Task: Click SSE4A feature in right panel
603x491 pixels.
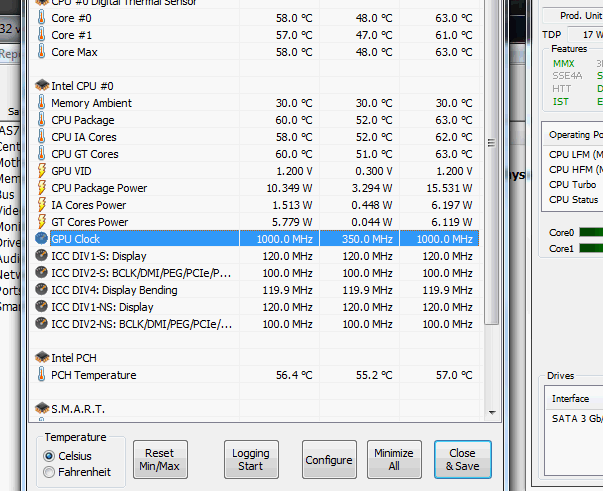Action: [567, 76]
